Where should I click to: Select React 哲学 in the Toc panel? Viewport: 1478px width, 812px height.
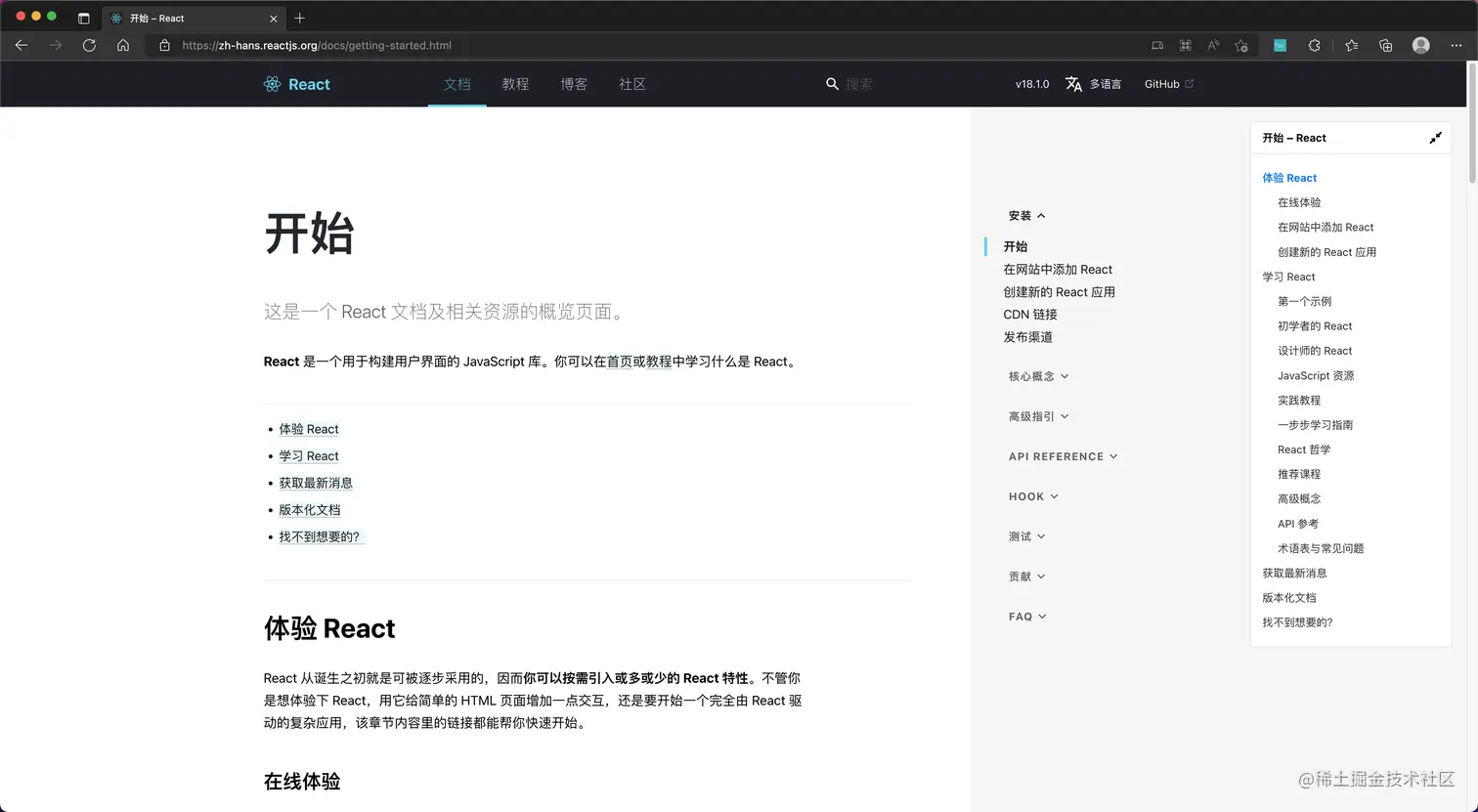coord(1304,449)
